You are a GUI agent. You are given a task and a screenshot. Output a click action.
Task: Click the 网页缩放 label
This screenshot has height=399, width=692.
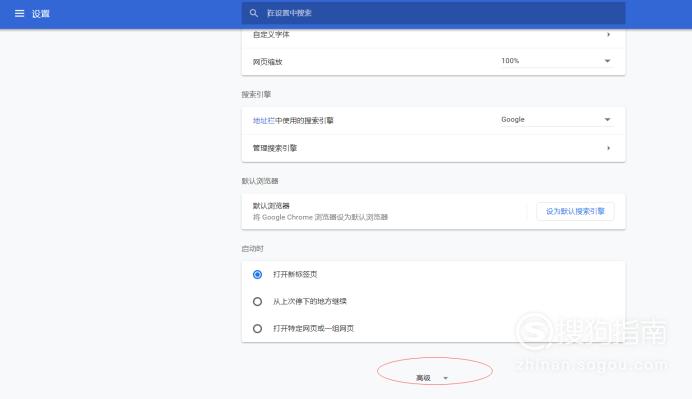click(x=267, y=62)
